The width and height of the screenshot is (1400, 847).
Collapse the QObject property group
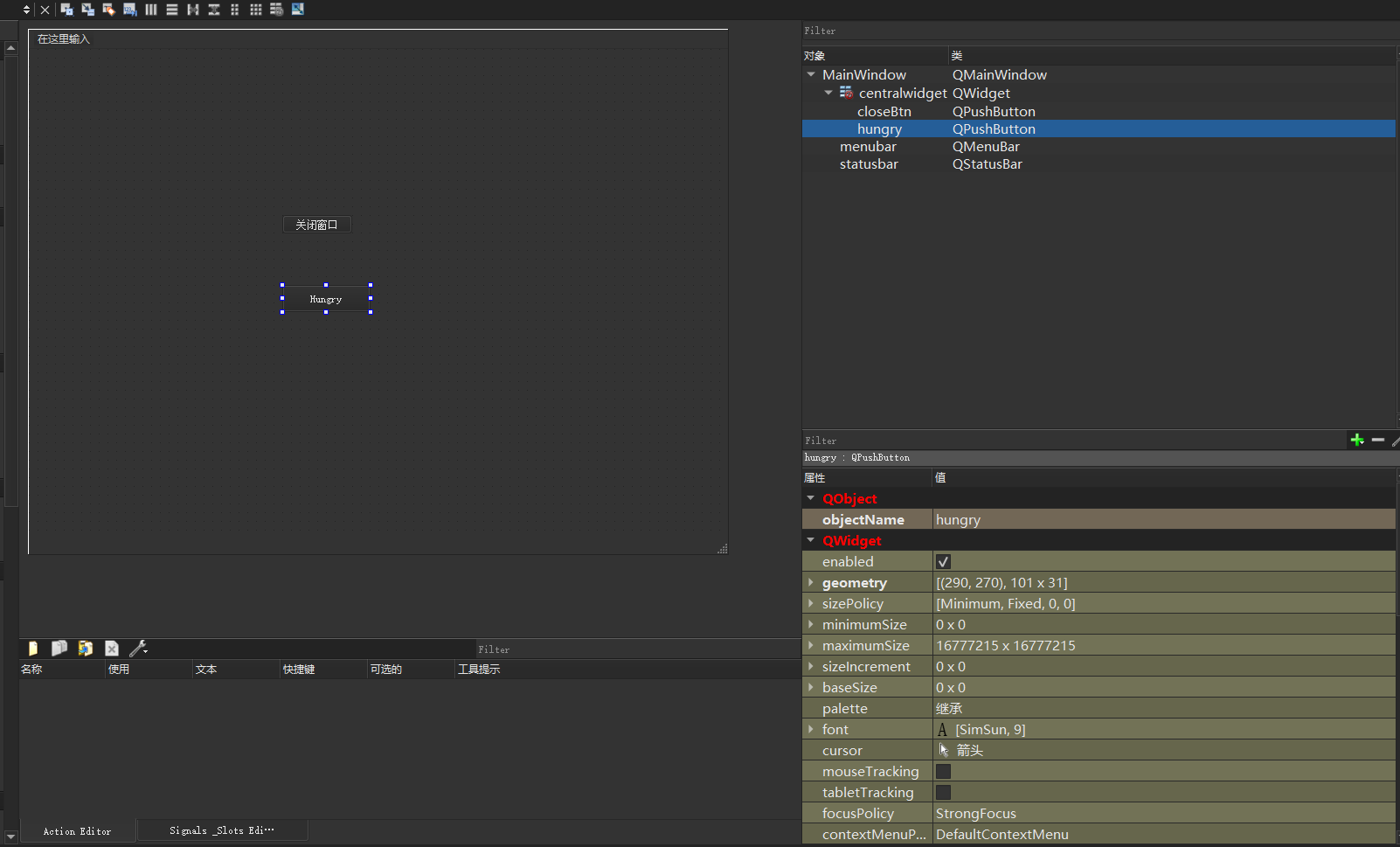pos(810,498)
